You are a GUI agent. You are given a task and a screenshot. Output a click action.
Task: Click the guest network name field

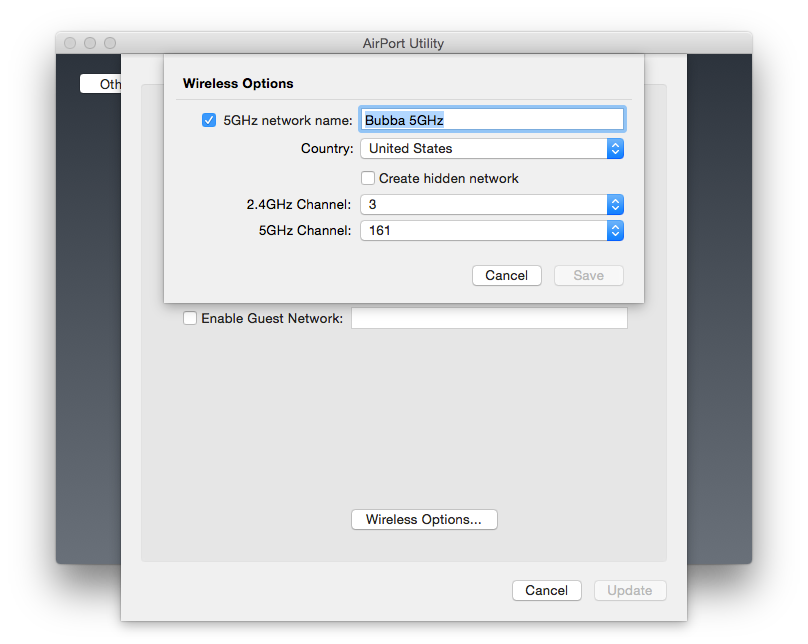tap(490, 318)
